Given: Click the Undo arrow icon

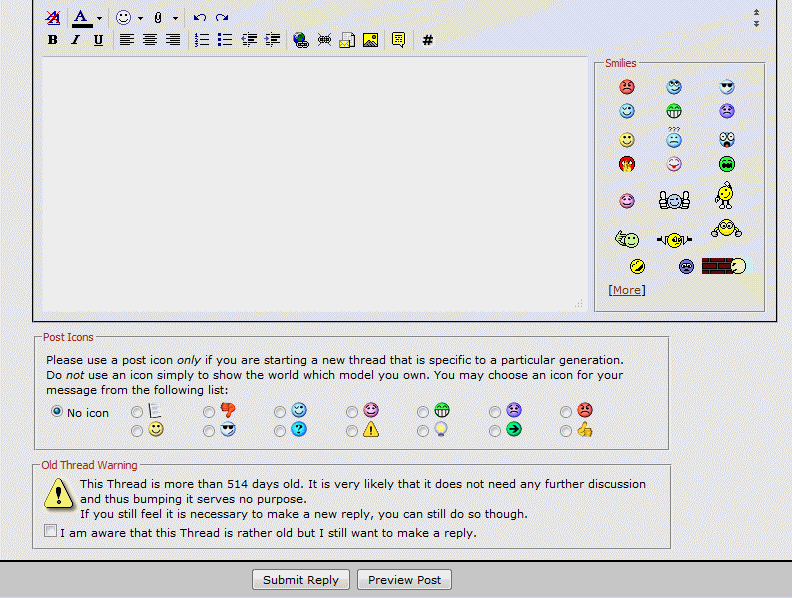Looking at the screenshot, I should (200, 18).
